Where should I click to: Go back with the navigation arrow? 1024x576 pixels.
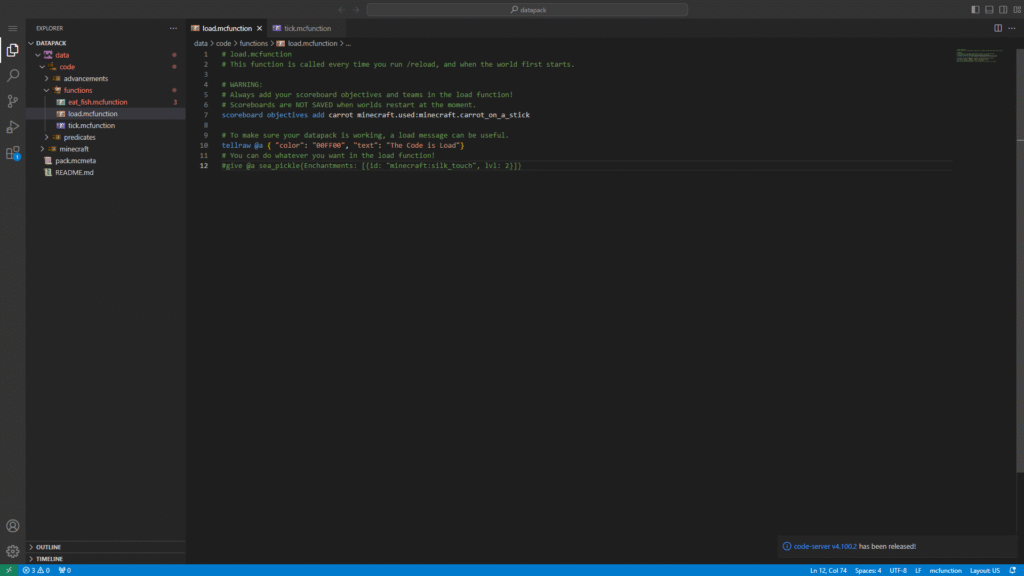[x=342, y=10]
